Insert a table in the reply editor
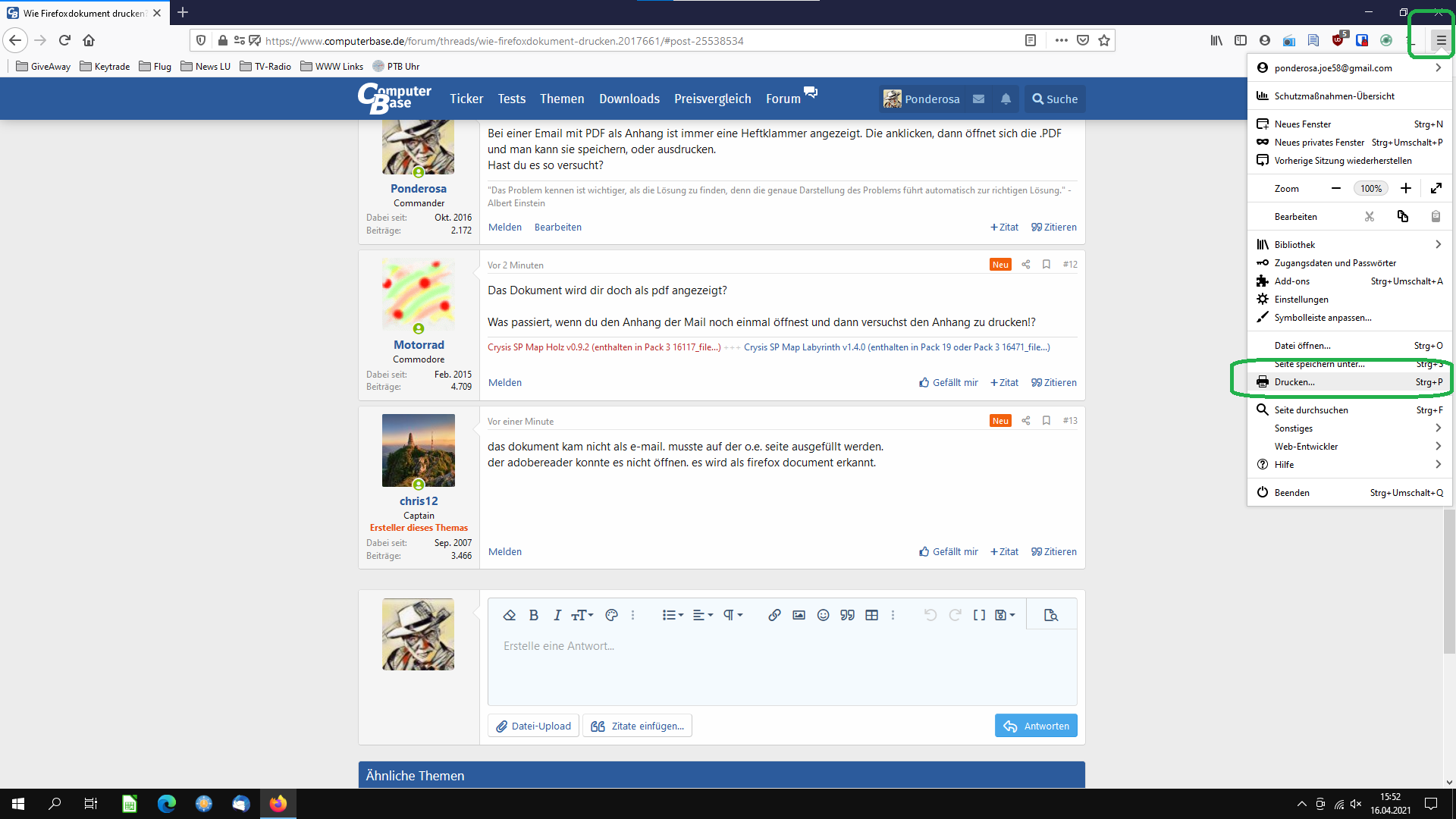1456x819 pixels. click(x=872, y=615)
